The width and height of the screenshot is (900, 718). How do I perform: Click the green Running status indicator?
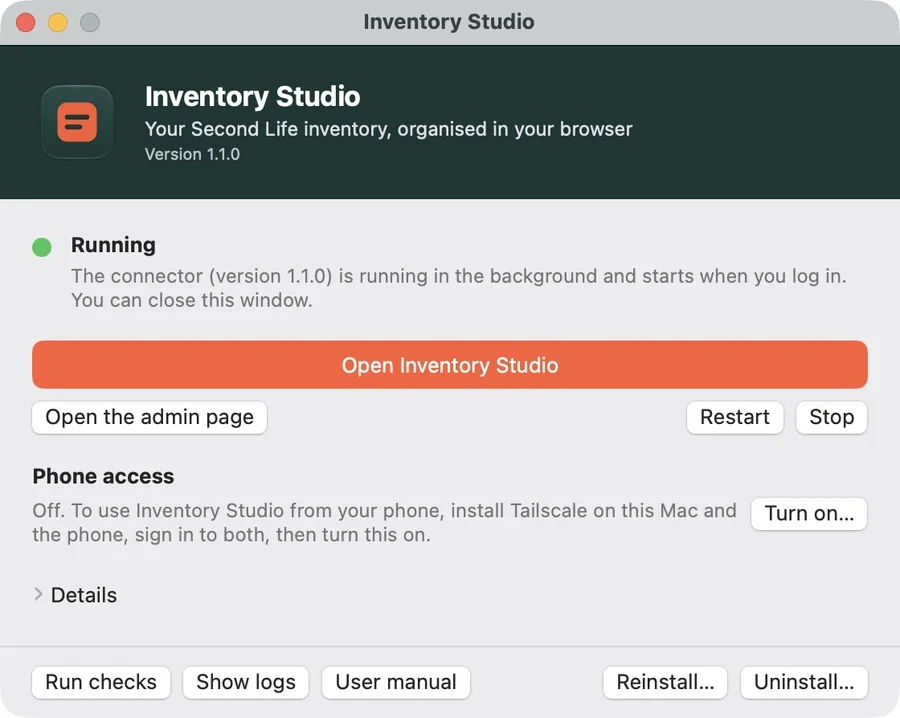[42, 247]
